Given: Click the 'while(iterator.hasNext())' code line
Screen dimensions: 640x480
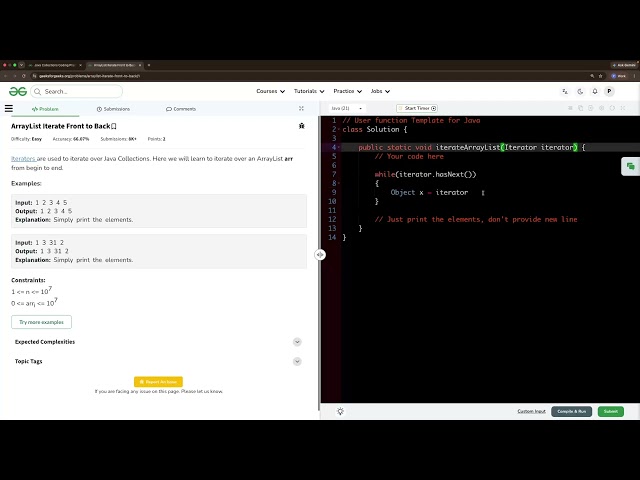Looking at the screenshot, I should [425, 174].
